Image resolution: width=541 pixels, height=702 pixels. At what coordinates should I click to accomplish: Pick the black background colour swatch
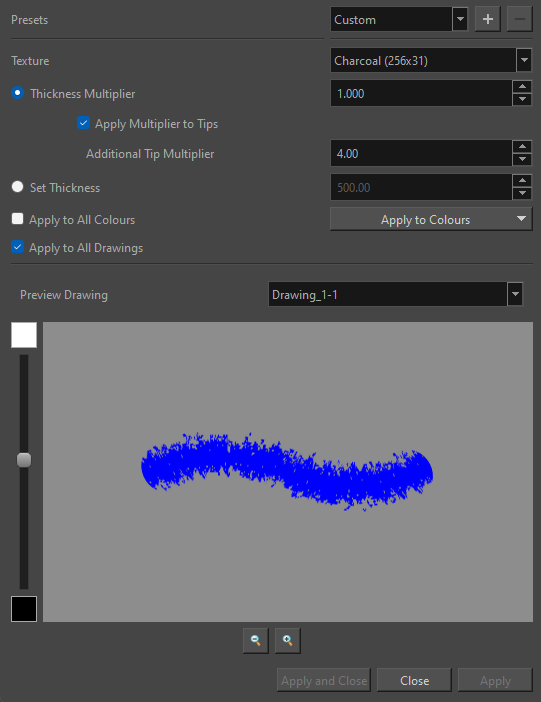(24, 609)
